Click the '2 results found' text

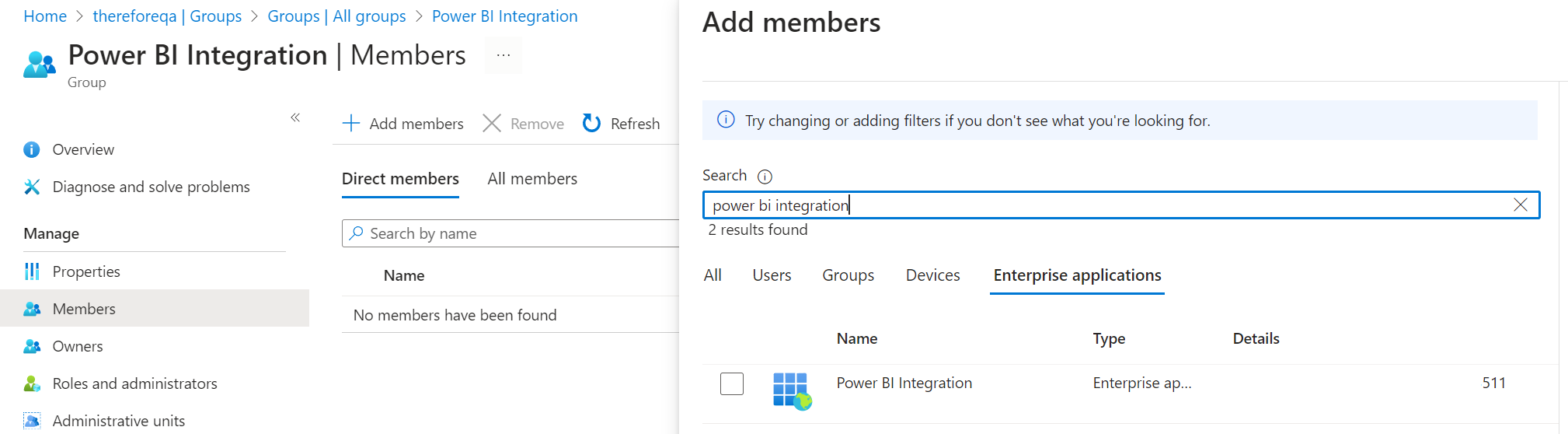point(758,229)
